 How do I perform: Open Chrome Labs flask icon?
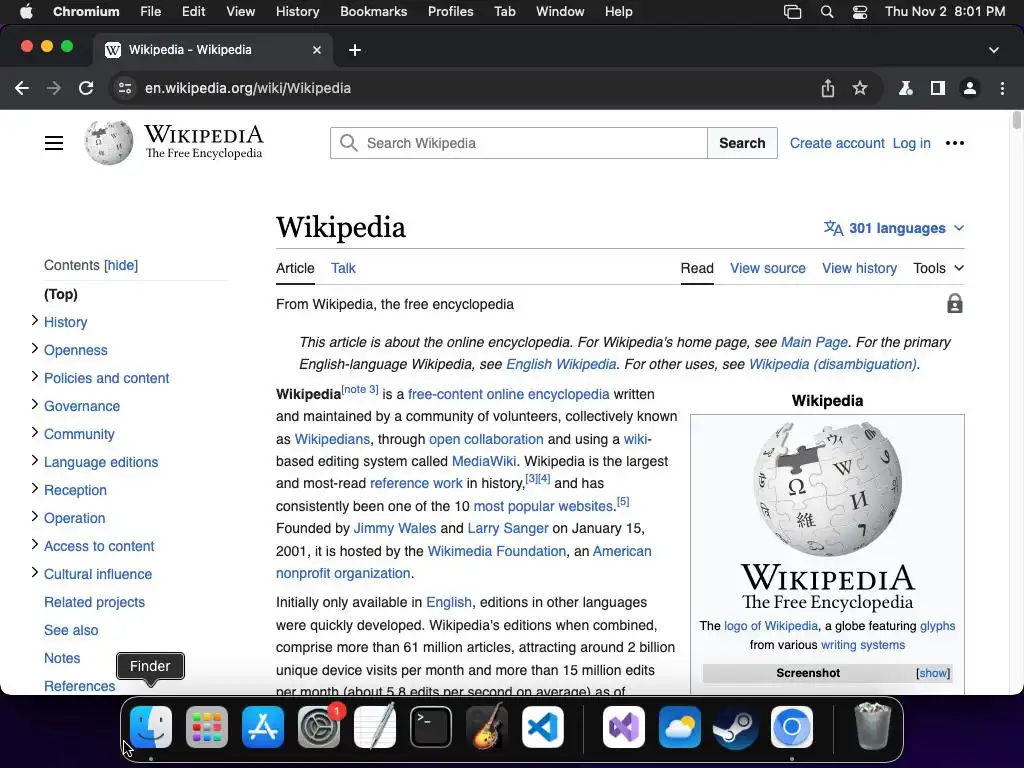click(x=906, y=88)
